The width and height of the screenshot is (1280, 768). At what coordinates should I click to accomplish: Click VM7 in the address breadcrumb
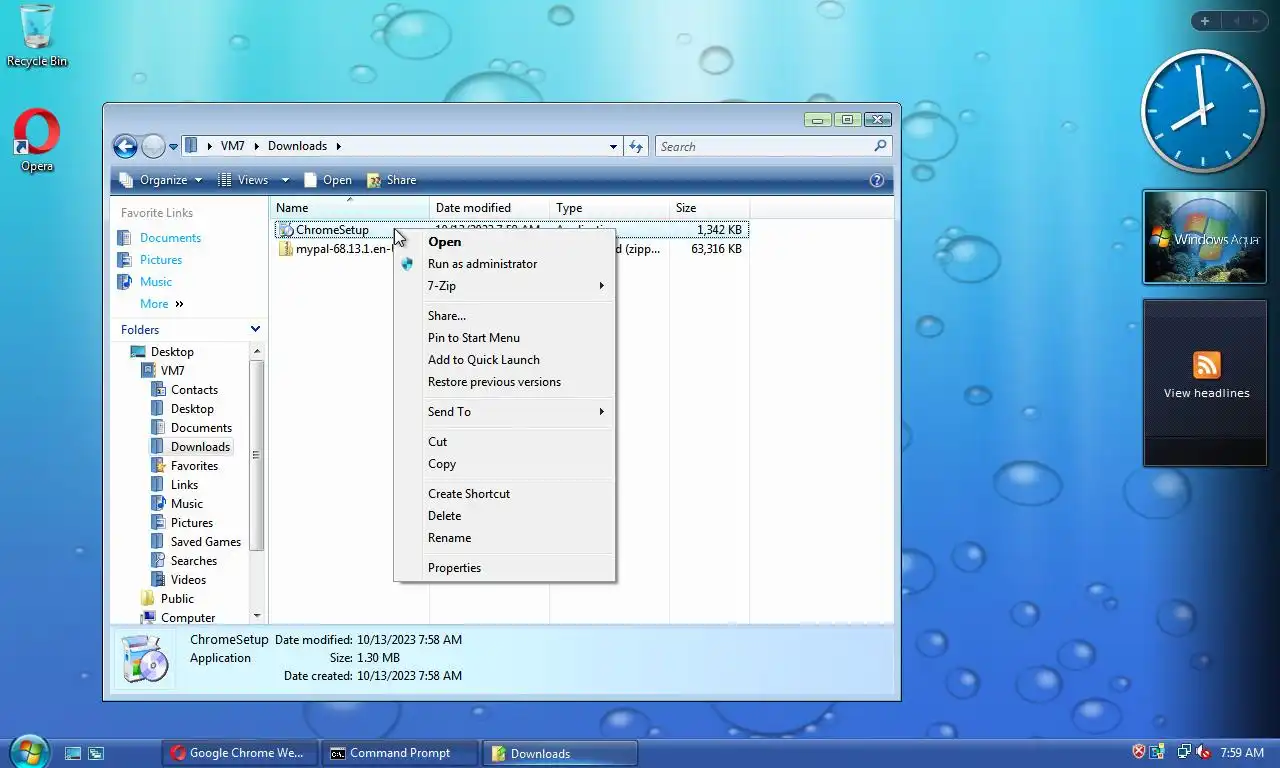(232, 146)
